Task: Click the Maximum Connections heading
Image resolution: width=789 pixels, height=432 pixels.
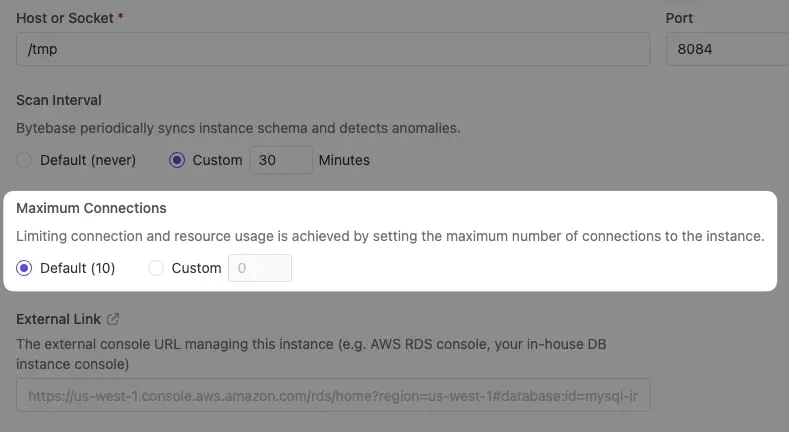Action: pos(91,208)
